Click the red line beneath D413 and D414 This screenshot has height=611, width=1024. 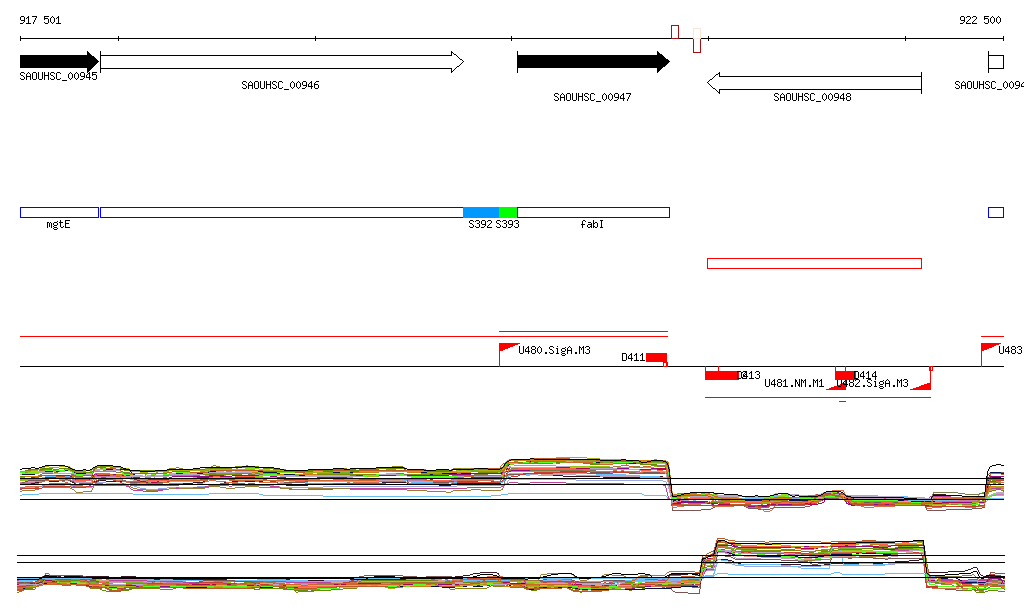(818, 397)
